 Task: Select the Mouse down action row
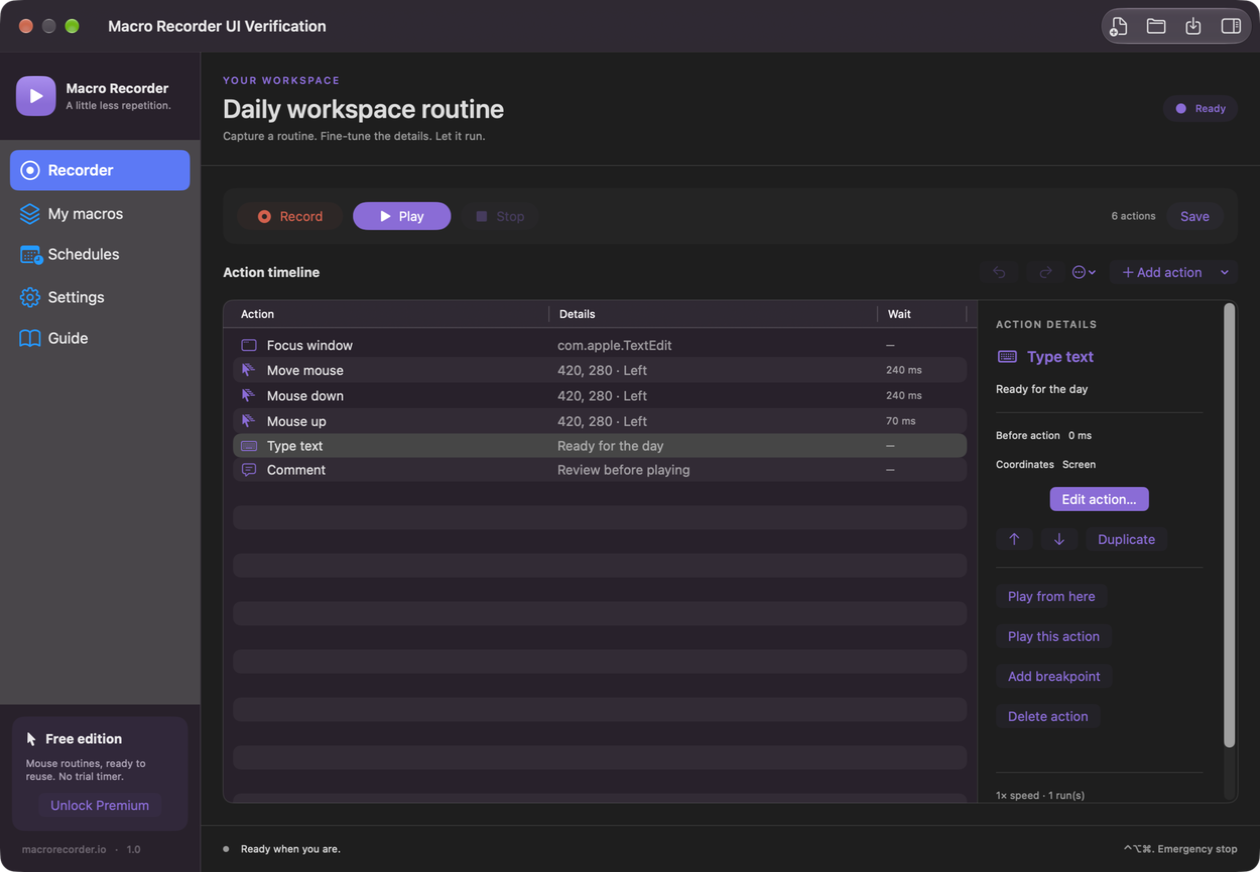click(600, 395)
